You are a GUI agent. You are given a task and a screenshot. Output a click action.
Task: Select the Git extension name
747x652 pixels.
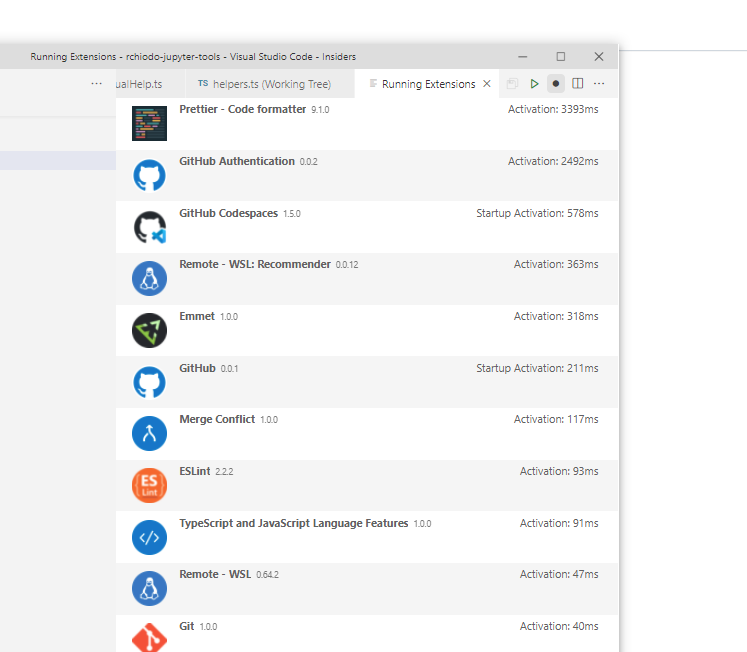point(186,626)
